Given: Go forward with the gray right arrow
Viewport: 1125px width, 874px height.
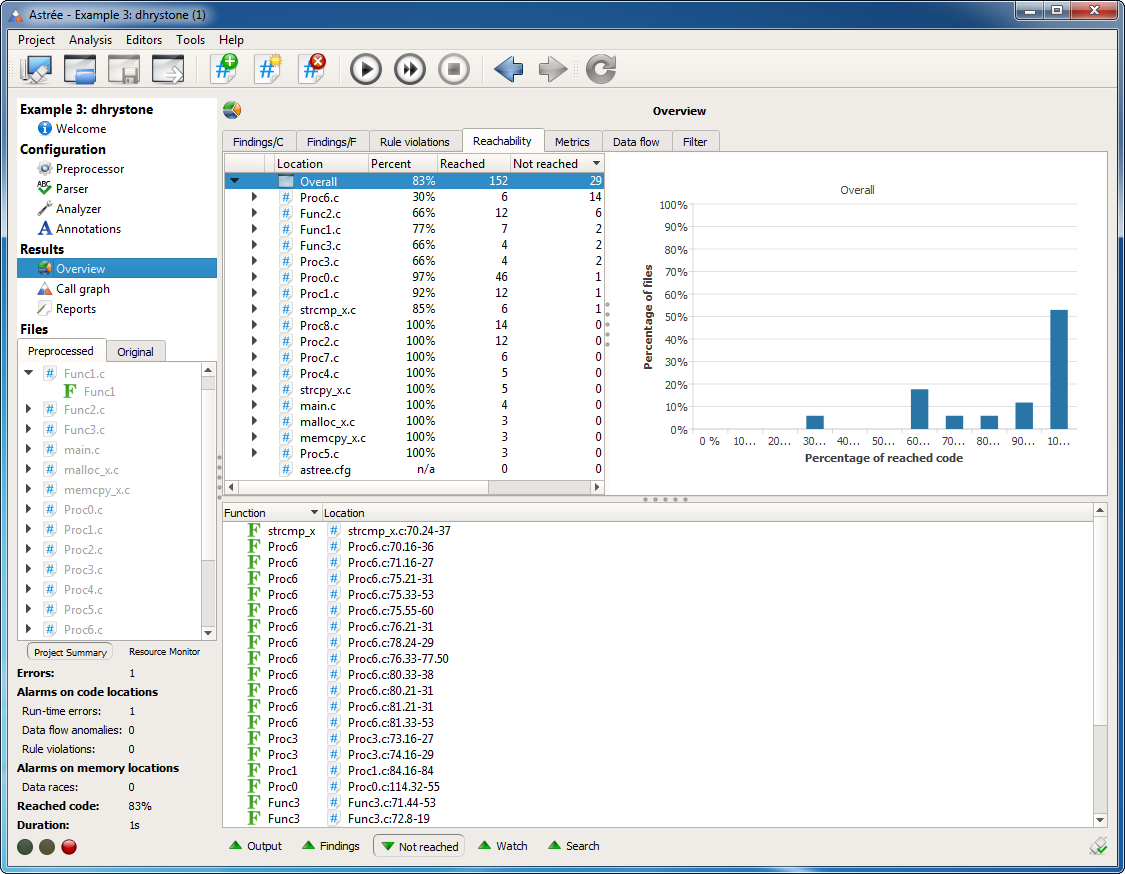Looking at the screenshot, I should pos(552,70).
